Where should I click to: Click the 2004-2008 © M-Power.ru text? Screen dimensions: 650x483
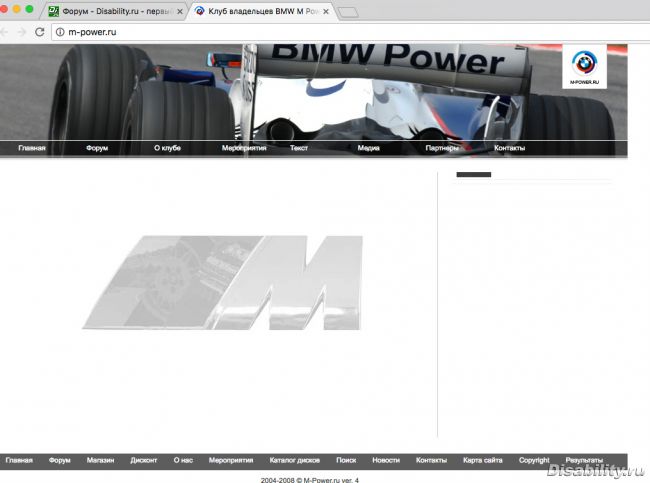pos(310,480)
